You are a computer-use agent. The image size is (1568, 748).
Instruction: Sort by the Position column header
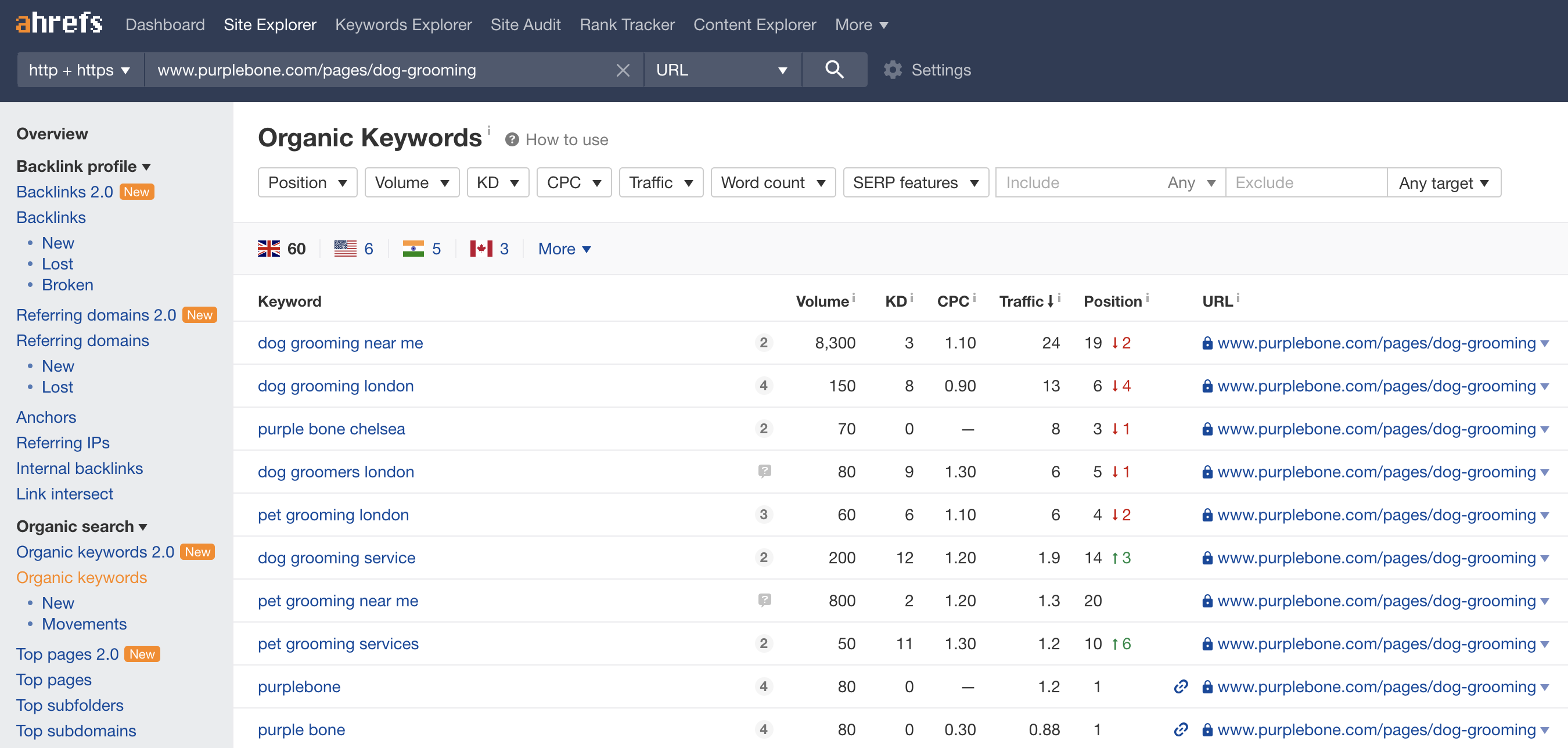[x=1112, y=301]
